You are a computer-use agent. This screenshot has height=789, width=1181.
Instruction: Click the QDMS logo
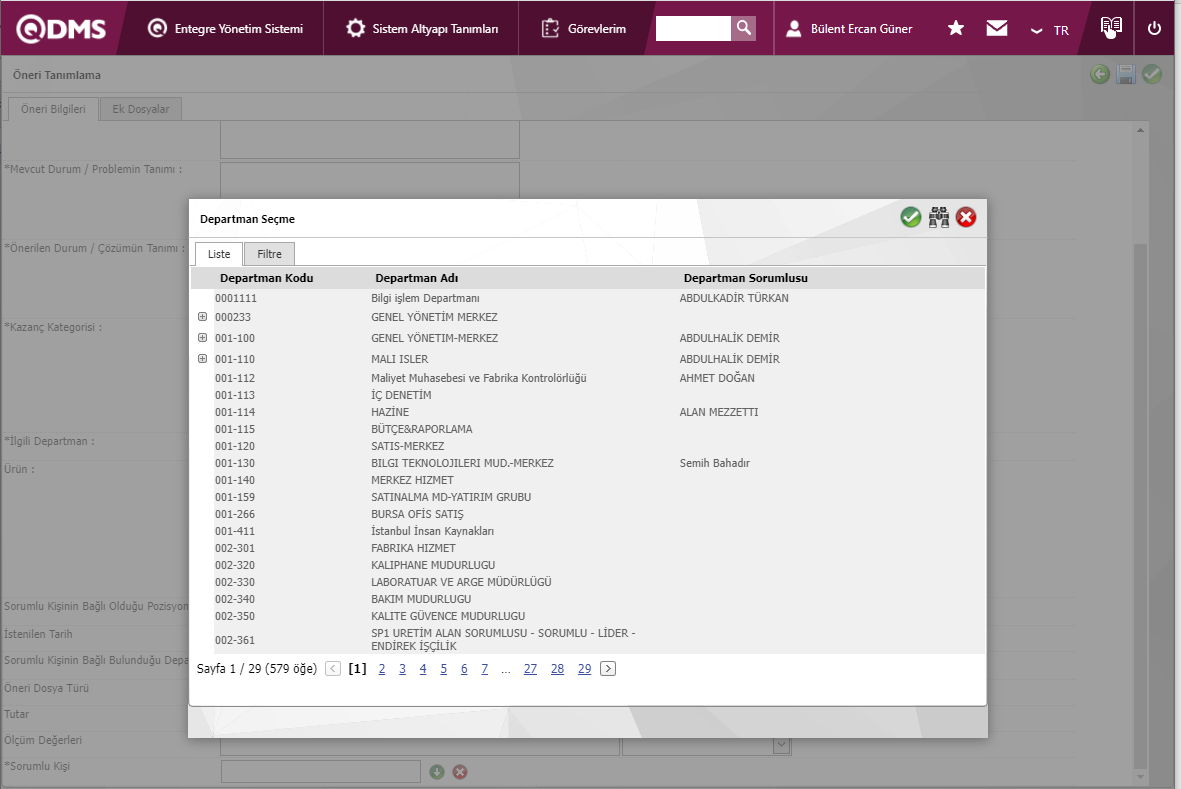click(x=60, y=28)
